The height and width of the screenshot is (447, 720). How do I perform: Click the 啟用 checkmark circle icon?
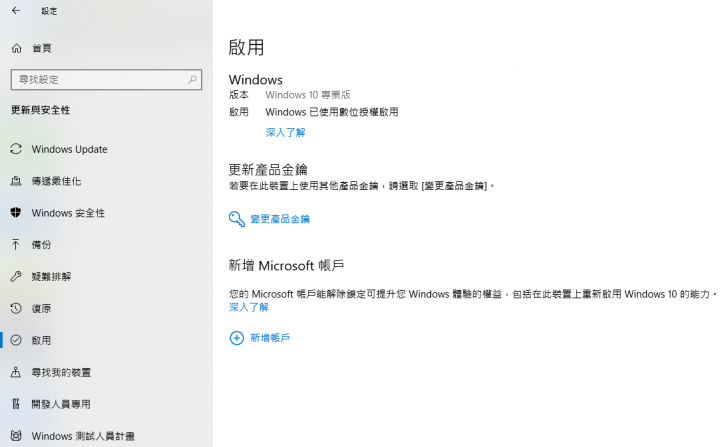coord(16,340)
